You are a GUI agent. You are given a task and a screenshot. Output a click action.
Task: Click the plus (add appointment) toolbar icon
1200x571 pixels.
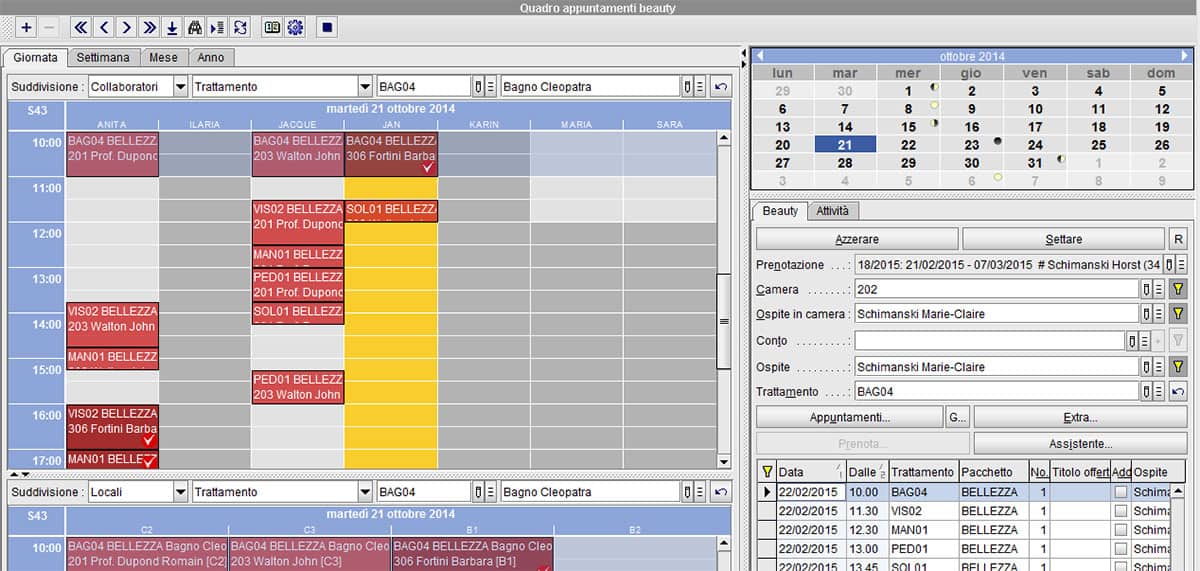click(27, 28)
